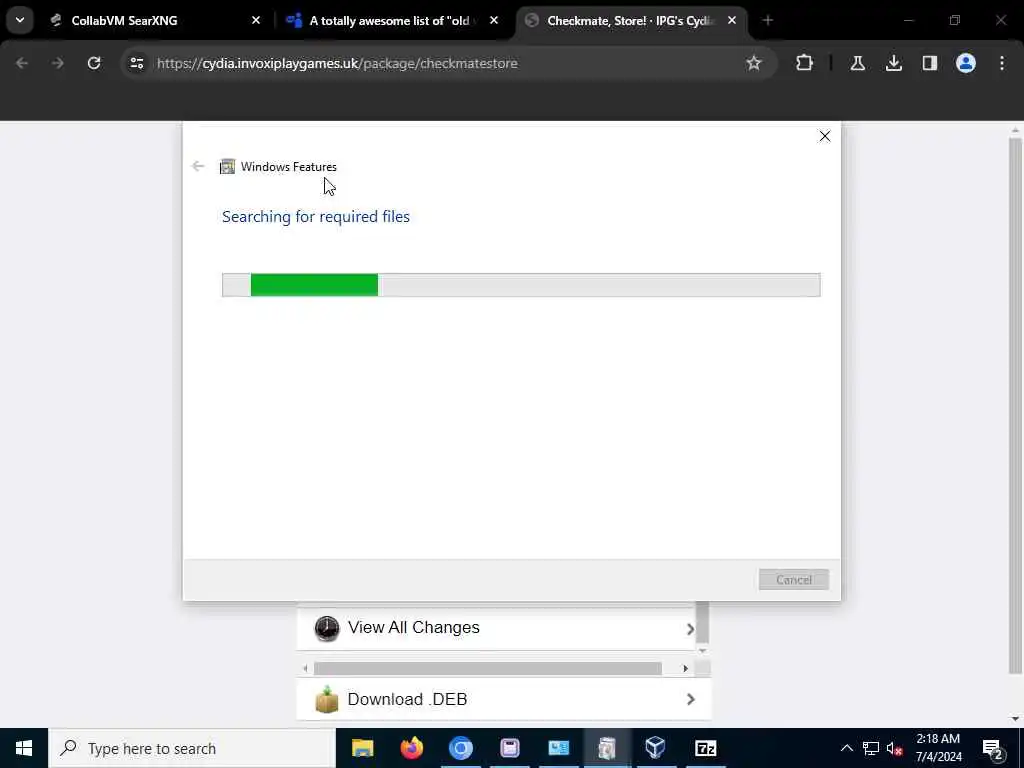This screenshot has width=1024, height=768.
Task: Go forward in Chrome navigation
Action: [x=57, y=63]
